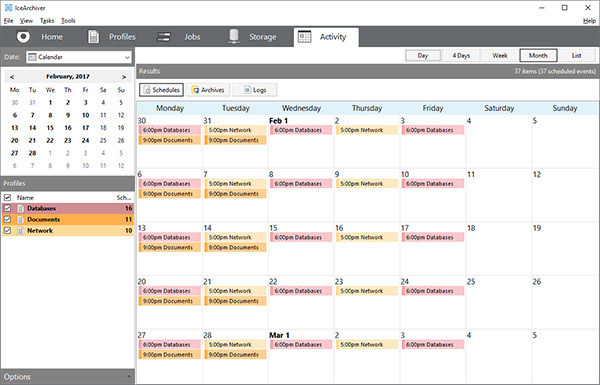600x385 pixels.
Task: Select February 15 in mini calendar
Action: 50,128
